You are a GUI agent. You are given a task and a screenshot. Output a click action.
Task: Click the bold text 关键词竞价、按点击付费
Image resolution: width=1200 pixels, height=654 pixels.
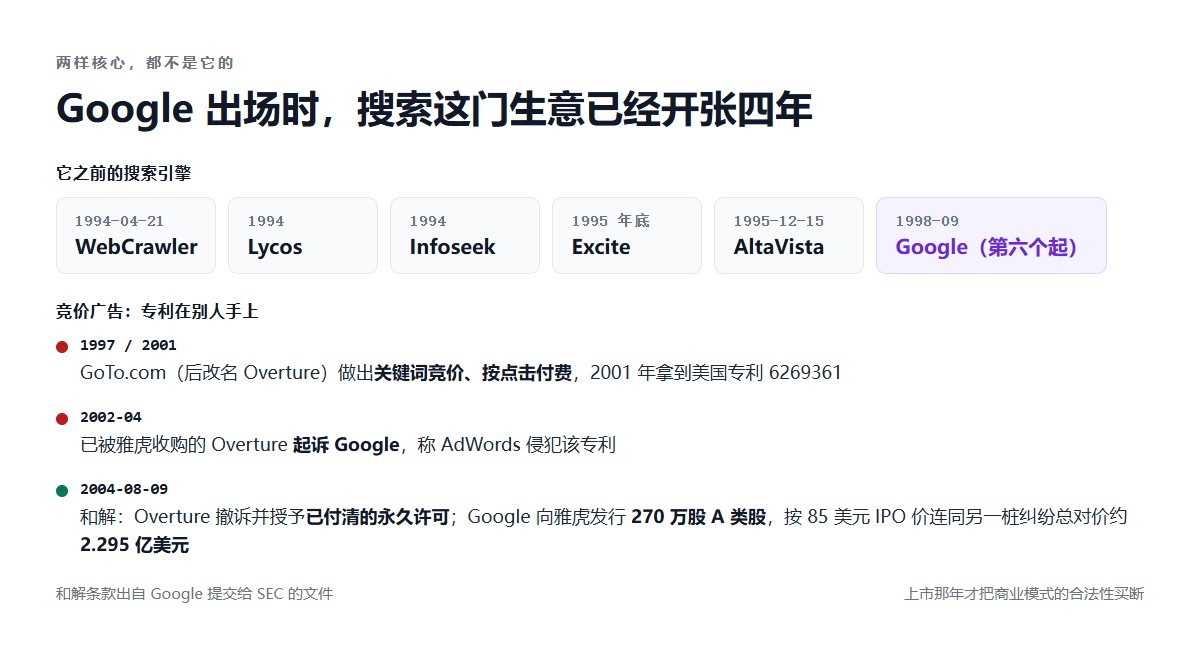point(473,373)
